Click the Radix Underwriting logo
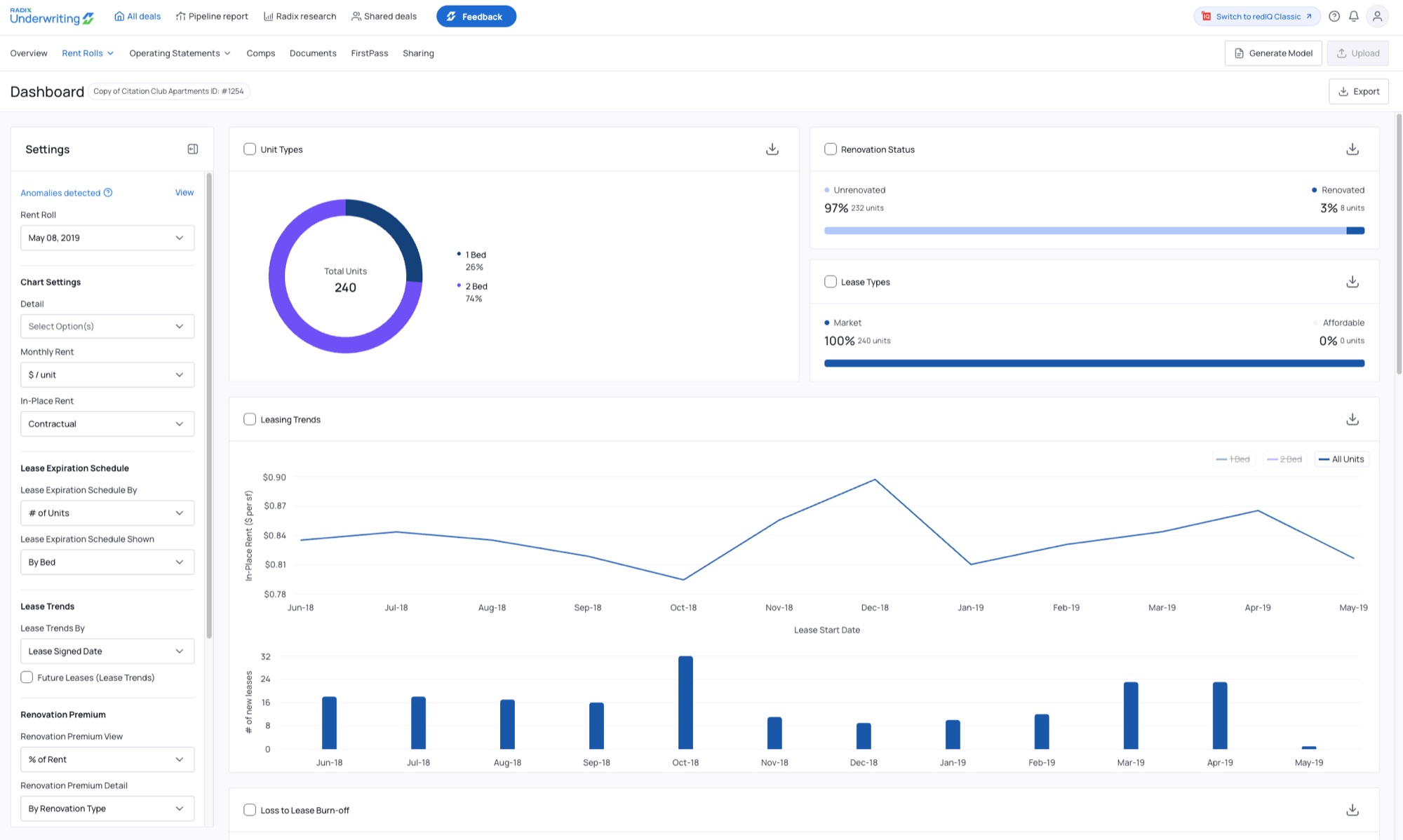The height and width of the screenshot is (840, 1403). [x=52, y=16]
